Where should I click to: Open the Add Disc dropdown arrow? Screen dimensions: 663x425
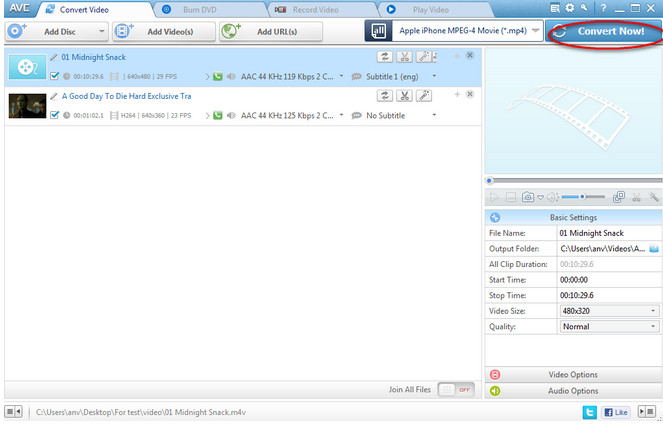(x=101, y=32)
